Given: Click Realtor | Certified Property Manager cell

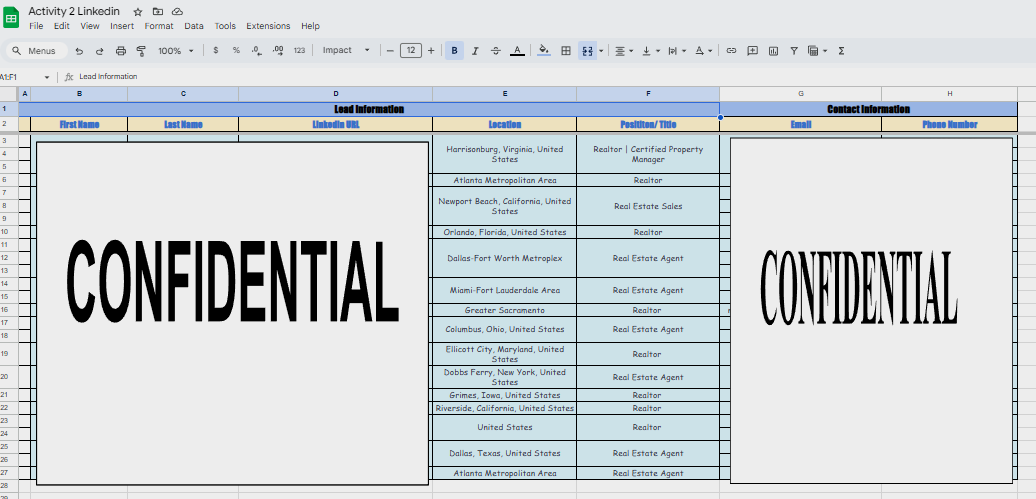Looking at the screenshot, I should 648,154.
